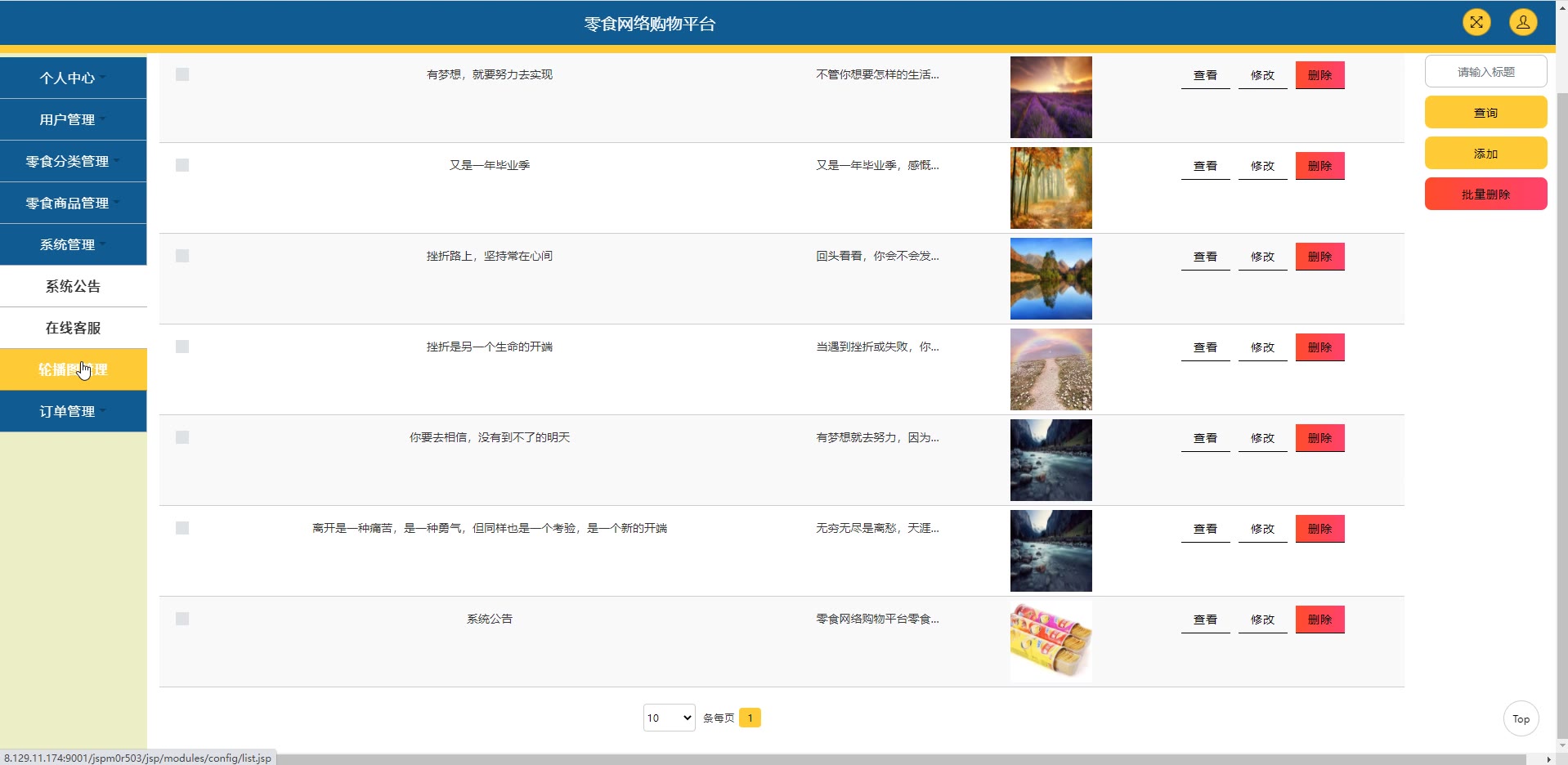Toggle the checkbox for 挫折是另一个生命的开端 row

coord(182,347)
